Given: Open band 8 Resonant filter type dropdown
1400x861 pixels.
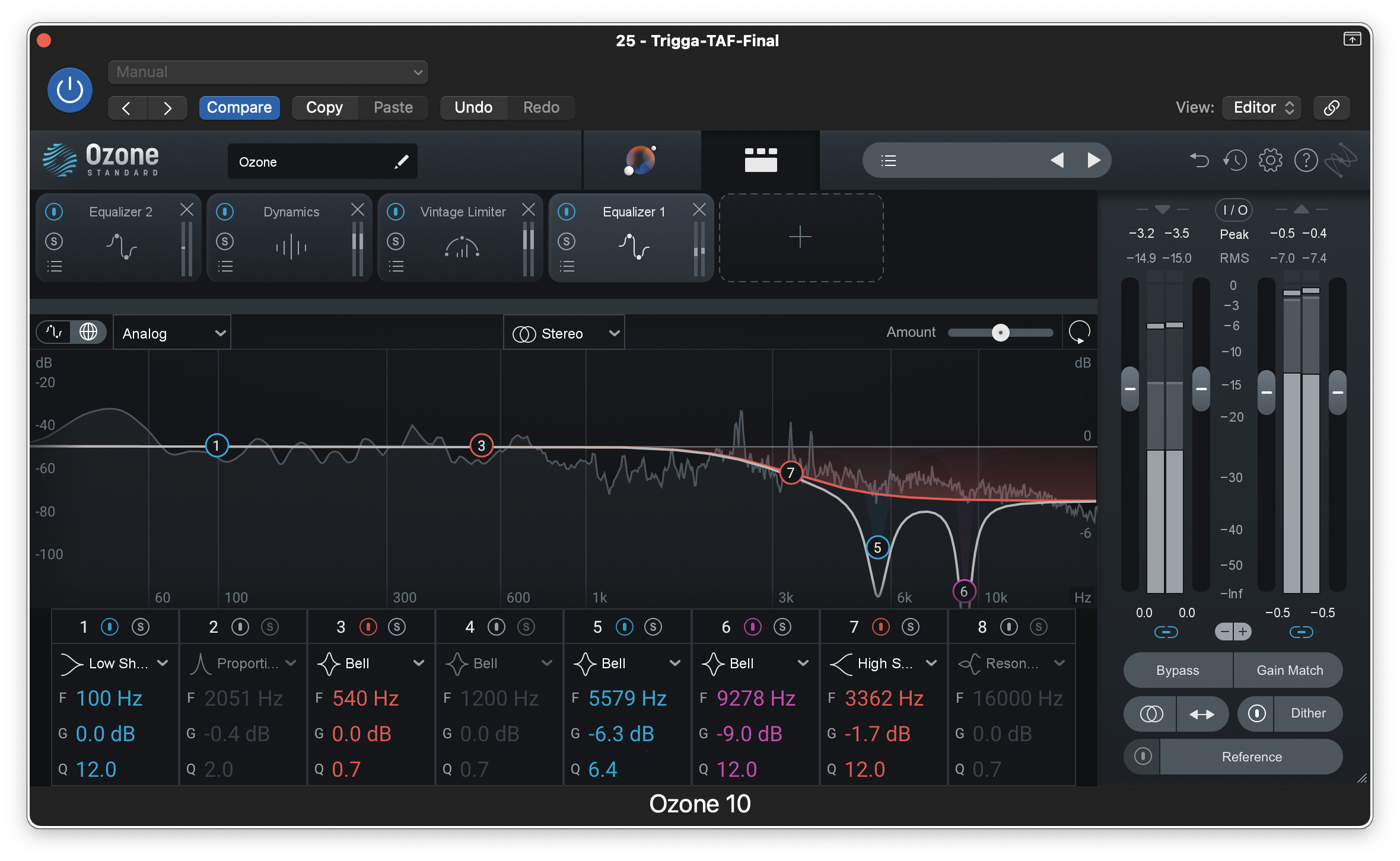Looking at the screenshot, I should [x=1011, y=664].
